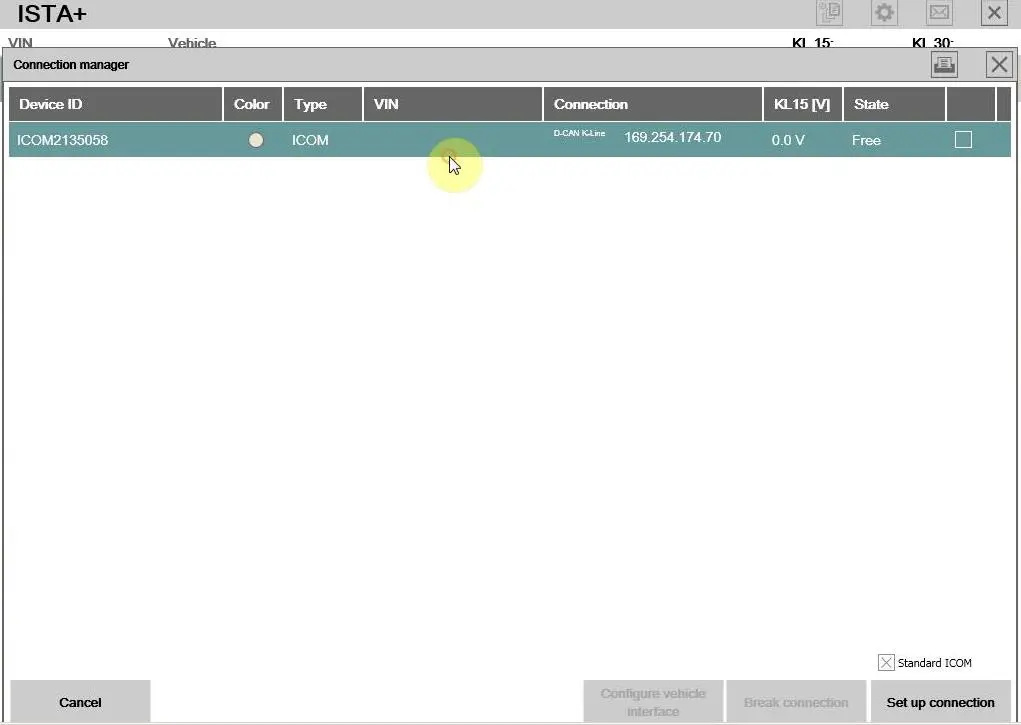Click the VIN column header in the table
The height and width of the screenshot is (725, 1021).
pos(453,104)
